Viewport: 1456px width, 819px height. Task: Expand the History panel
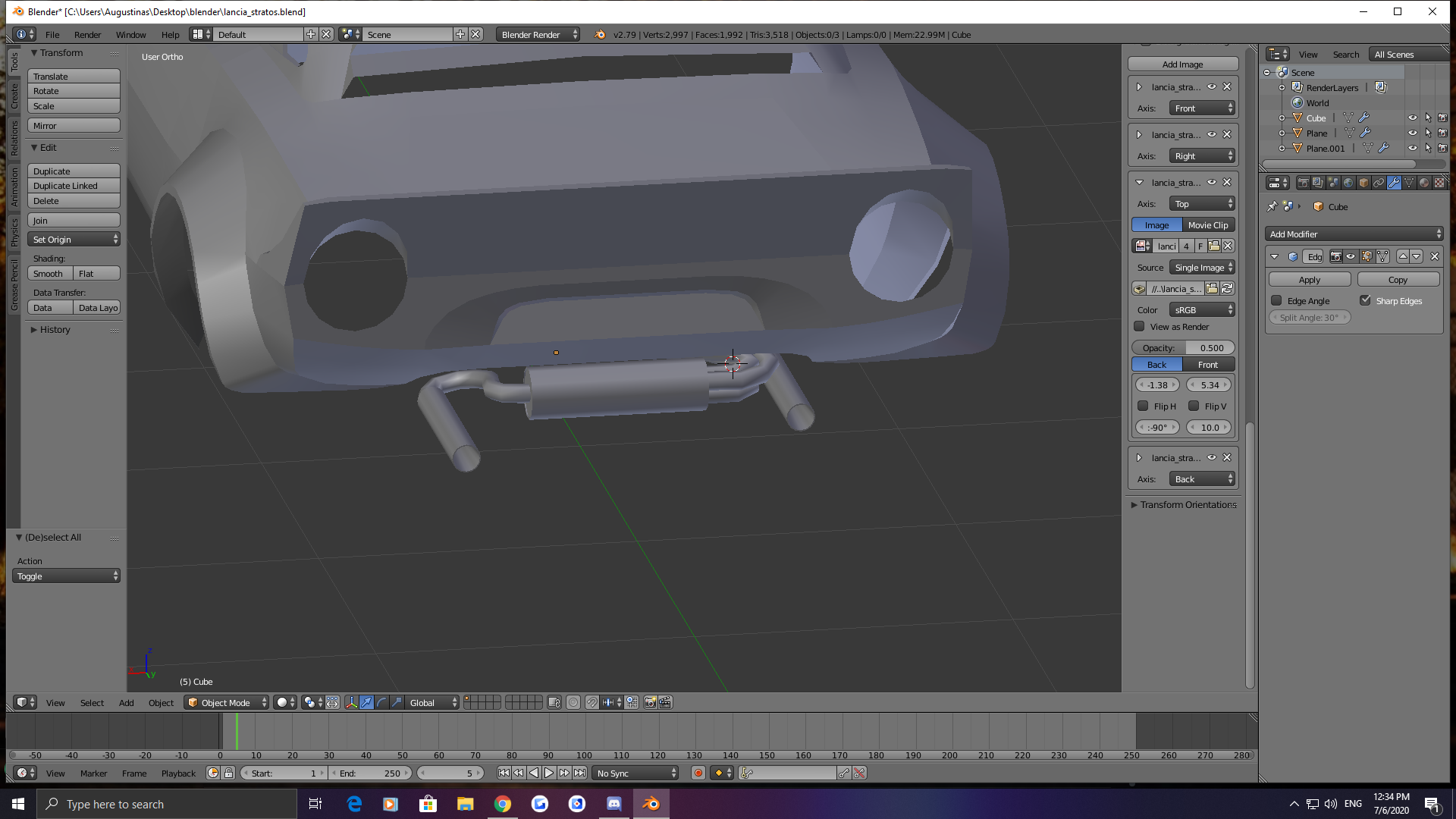pyautogui.click(x=55, y=330)
